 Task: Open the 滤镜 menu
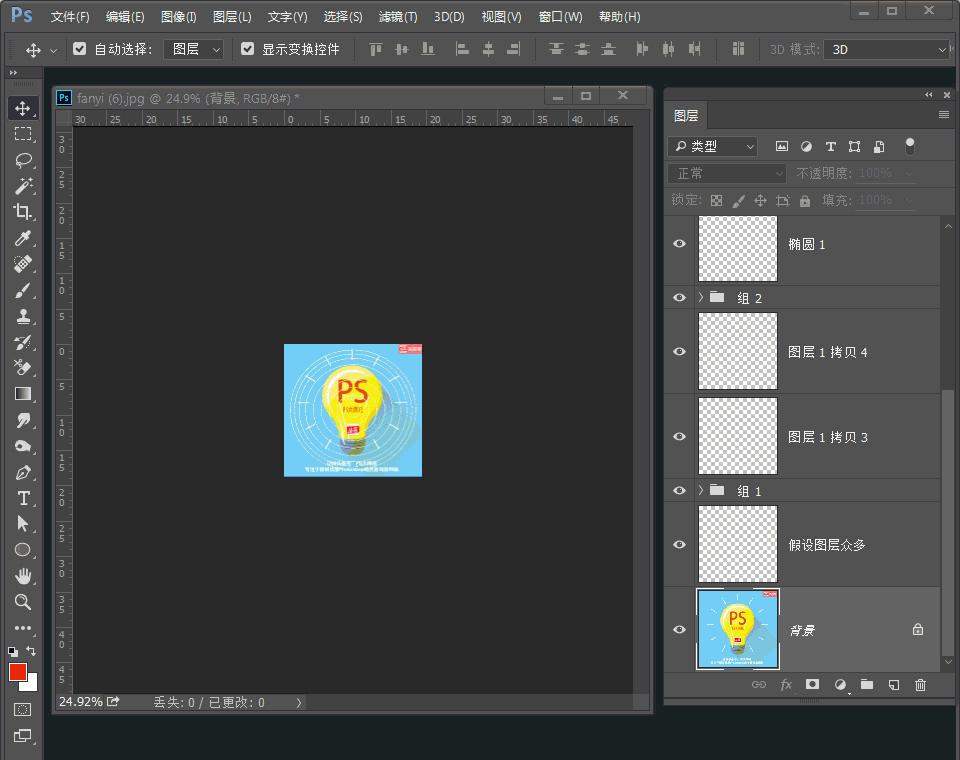[x=397, y=16]
